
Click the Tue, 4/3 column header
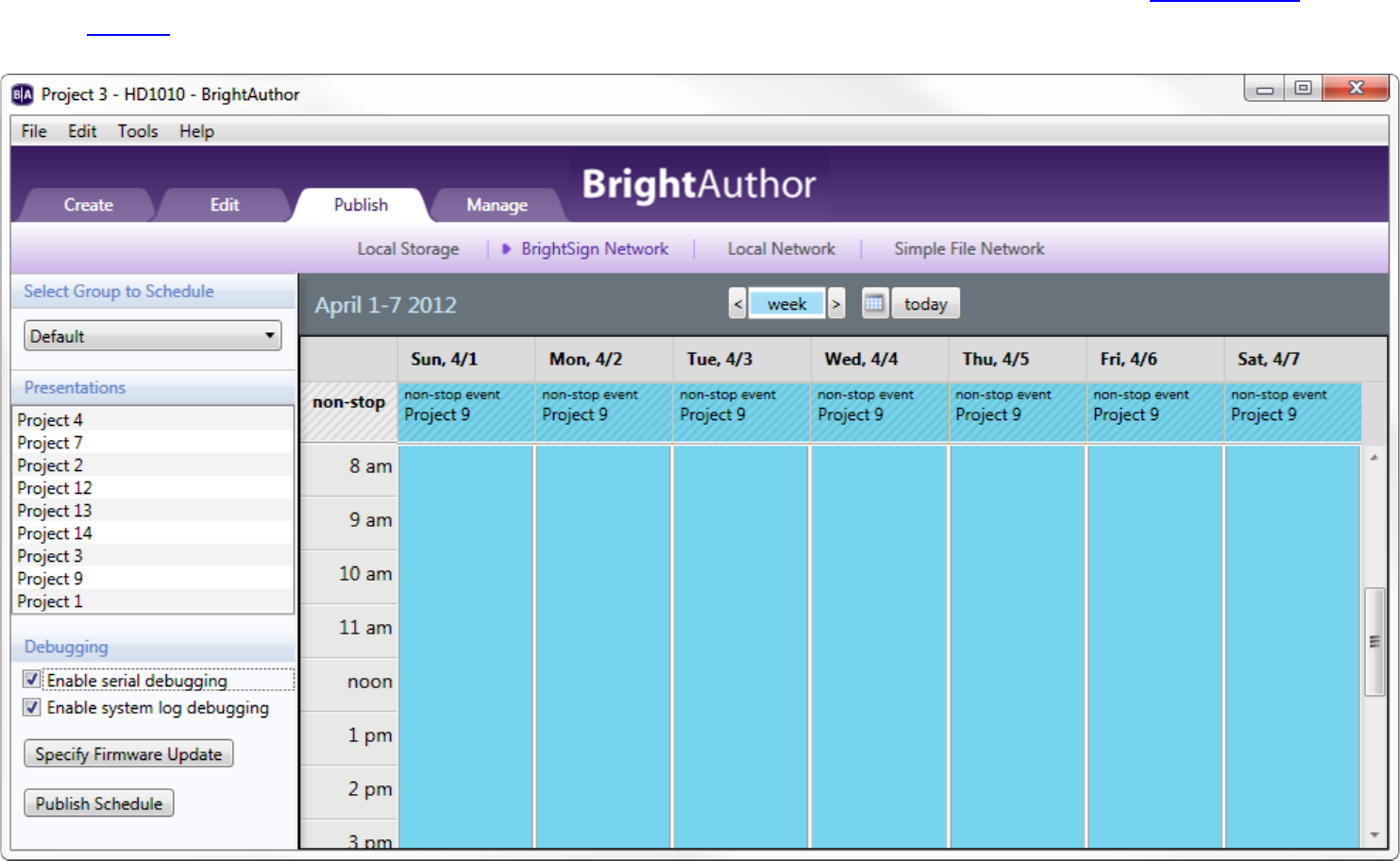pos(741,359)
